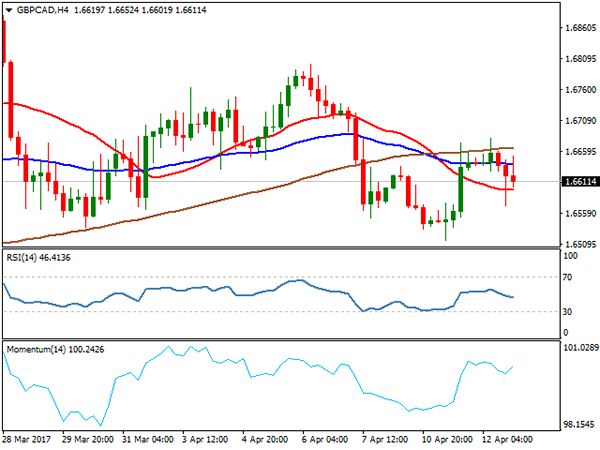Select the 1.65095 price axis label
The image size is (600, 450).
[x=580, y=244]
